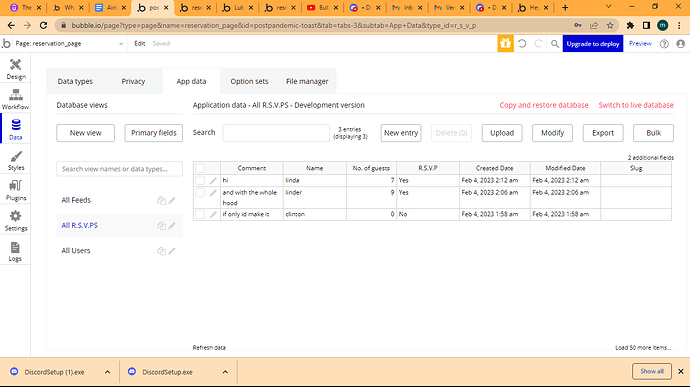This screenshot has height=387, width=690.
Task: Check the linda row checkbox
Action: point(200,181)
